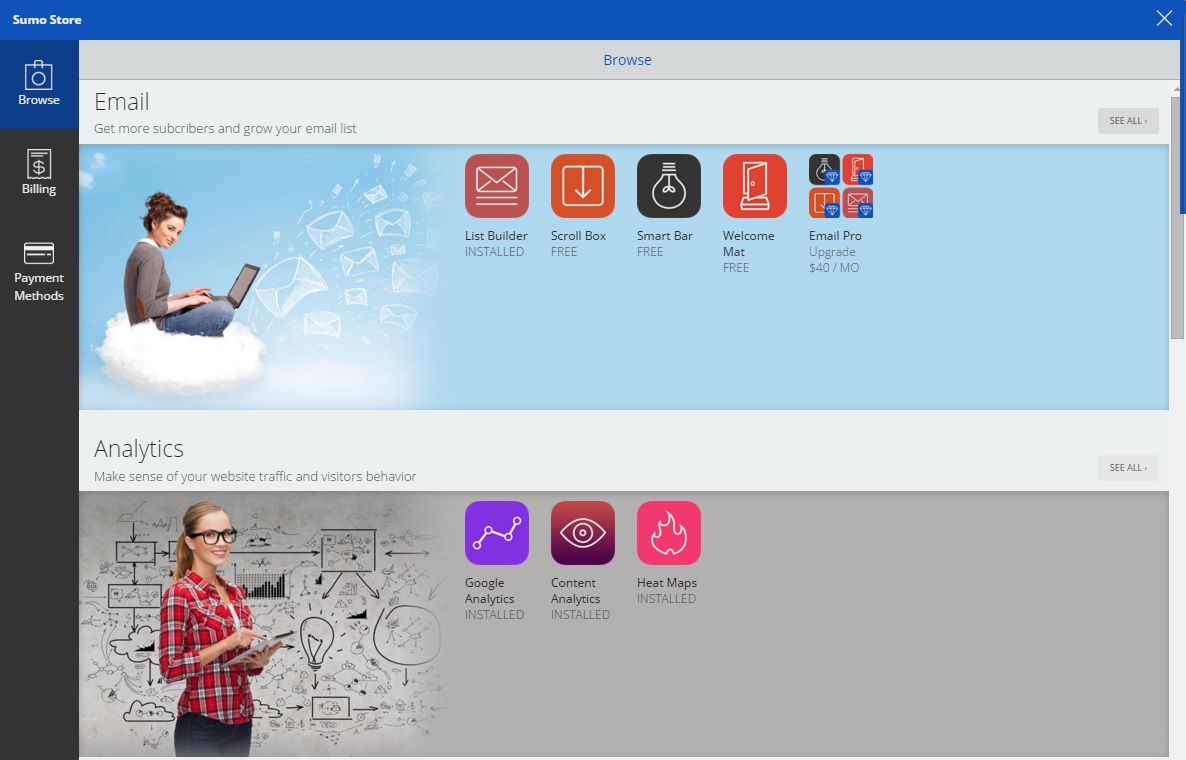Open the List Builder app icon
This screenshot has width=1186, height=760.
(497, 186)
